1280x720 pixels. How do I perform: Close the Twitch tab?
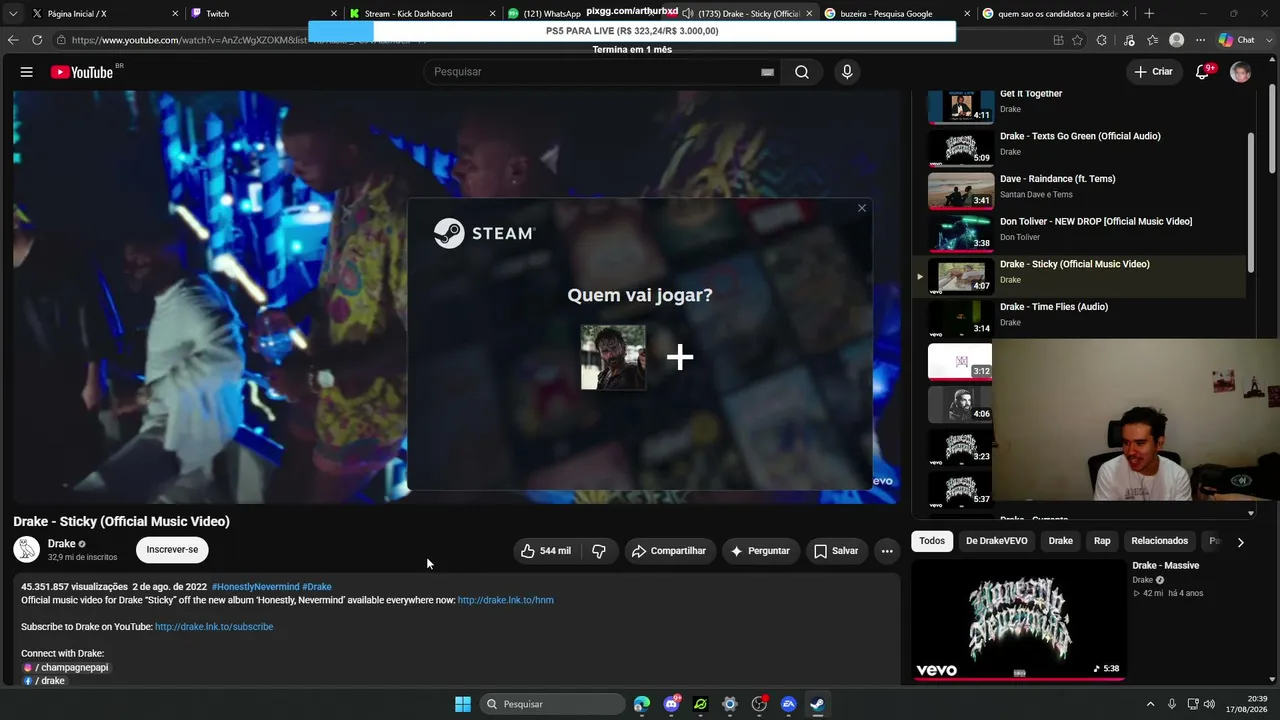pos(333,14)
